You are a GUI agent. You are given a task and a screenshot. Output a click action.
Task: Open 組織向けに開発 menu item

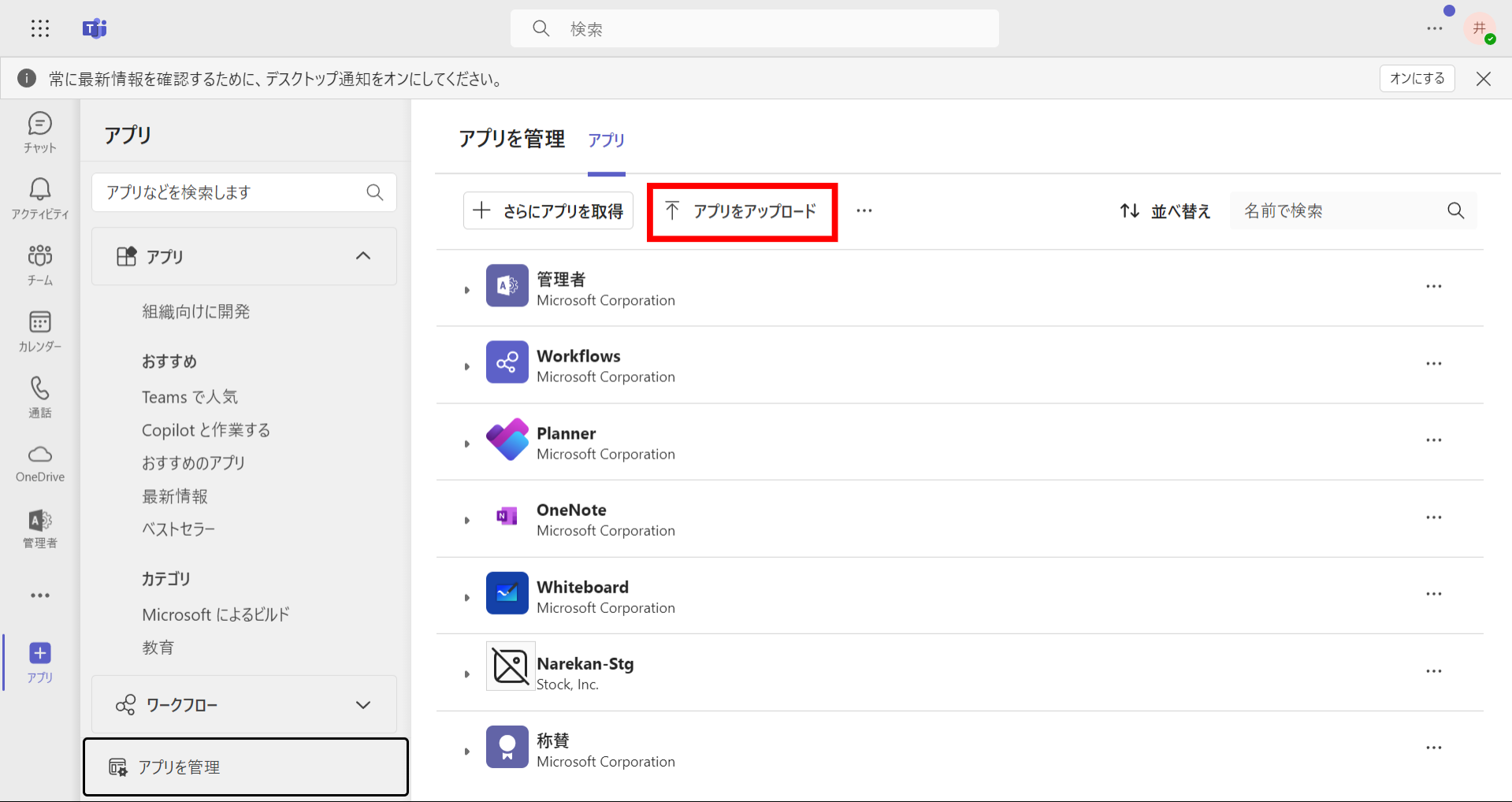tap(195, 312)
